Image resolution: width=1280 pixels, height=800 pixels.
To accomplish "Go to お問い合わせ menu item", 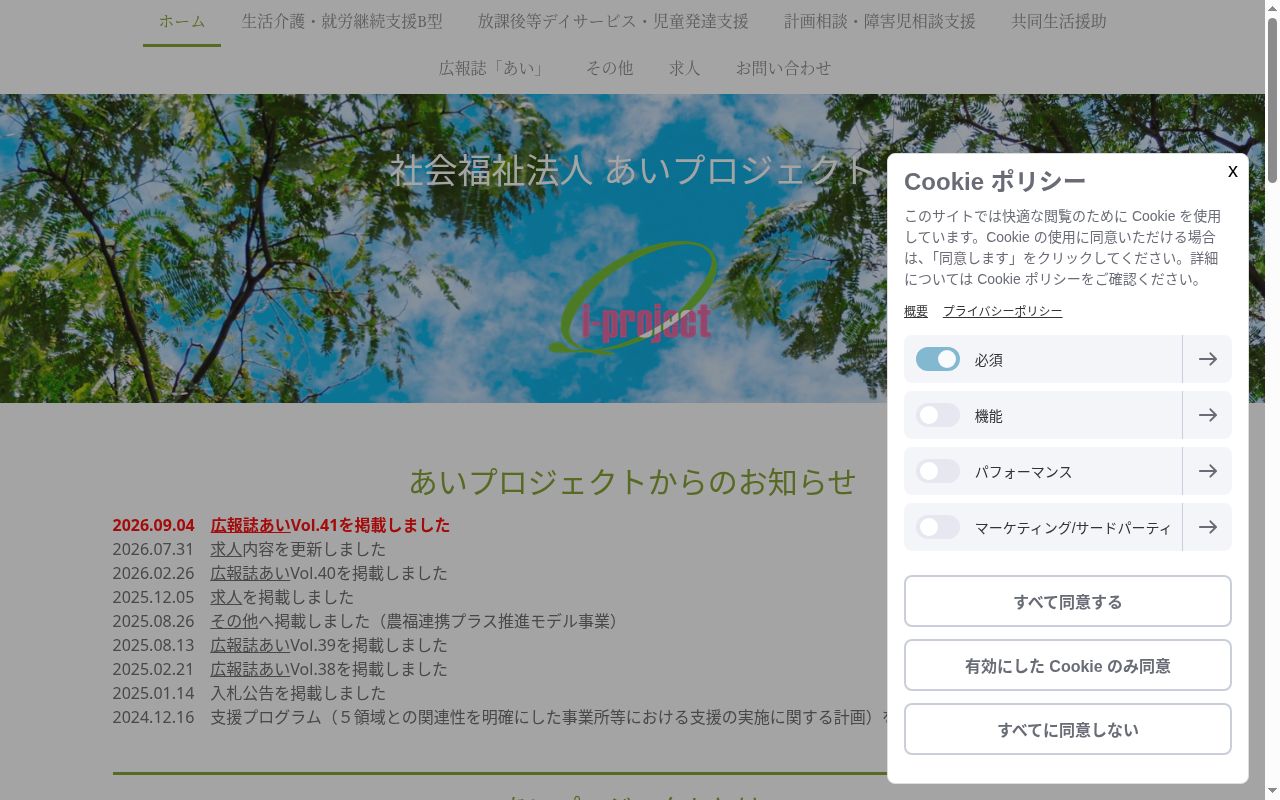I will coord(784,68).
